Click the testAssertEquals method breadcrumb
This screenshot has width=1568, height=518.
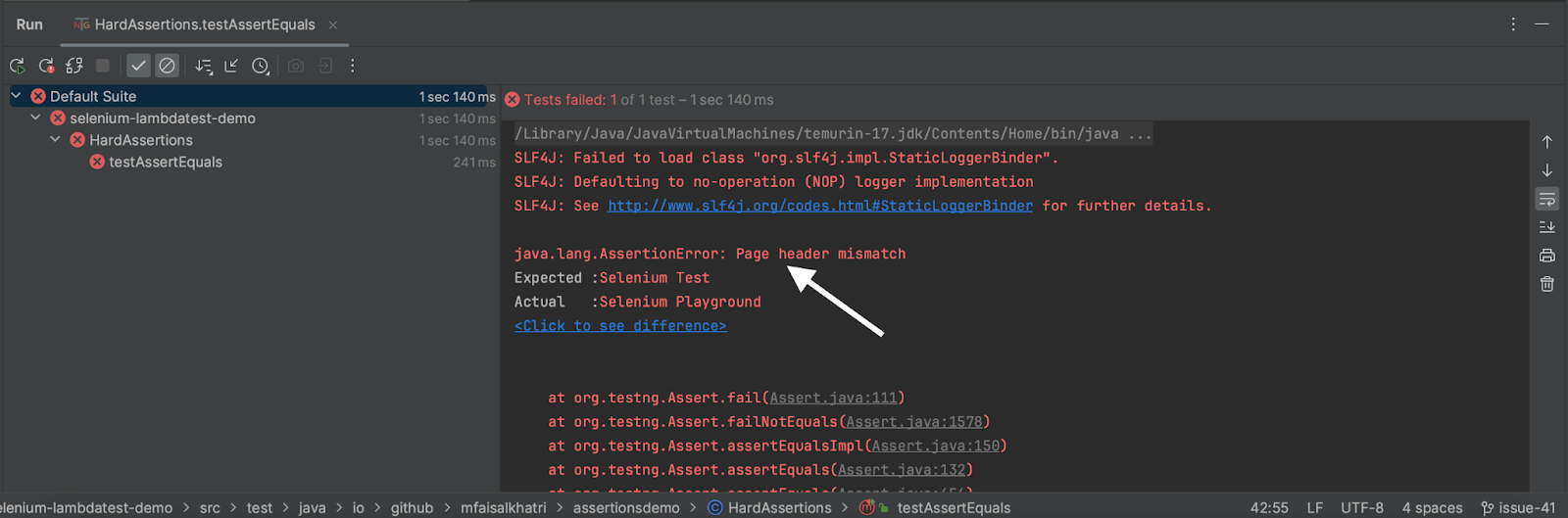[935, 507]
